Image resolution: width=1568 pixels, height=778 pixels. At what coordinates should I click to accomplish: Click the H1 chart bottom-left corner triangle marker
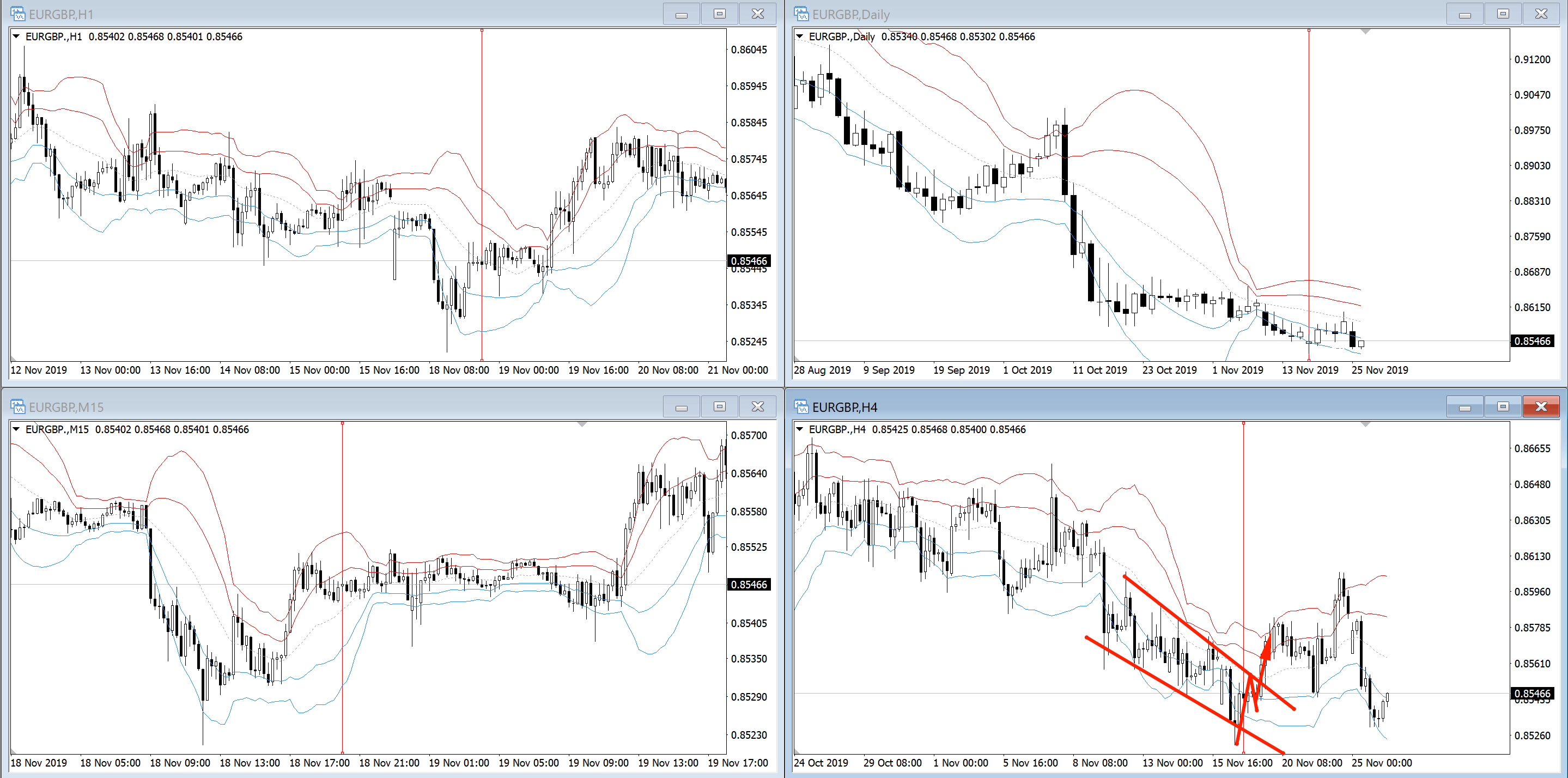pos(14,358)
